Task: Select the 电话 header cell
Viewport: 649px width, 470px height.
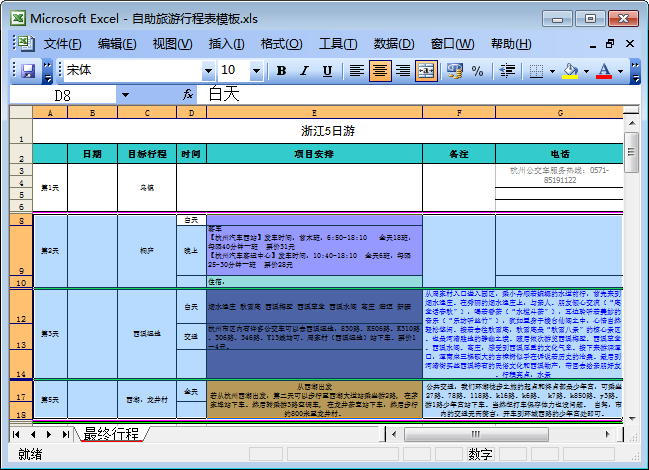Action: click(x=560, y=154)
